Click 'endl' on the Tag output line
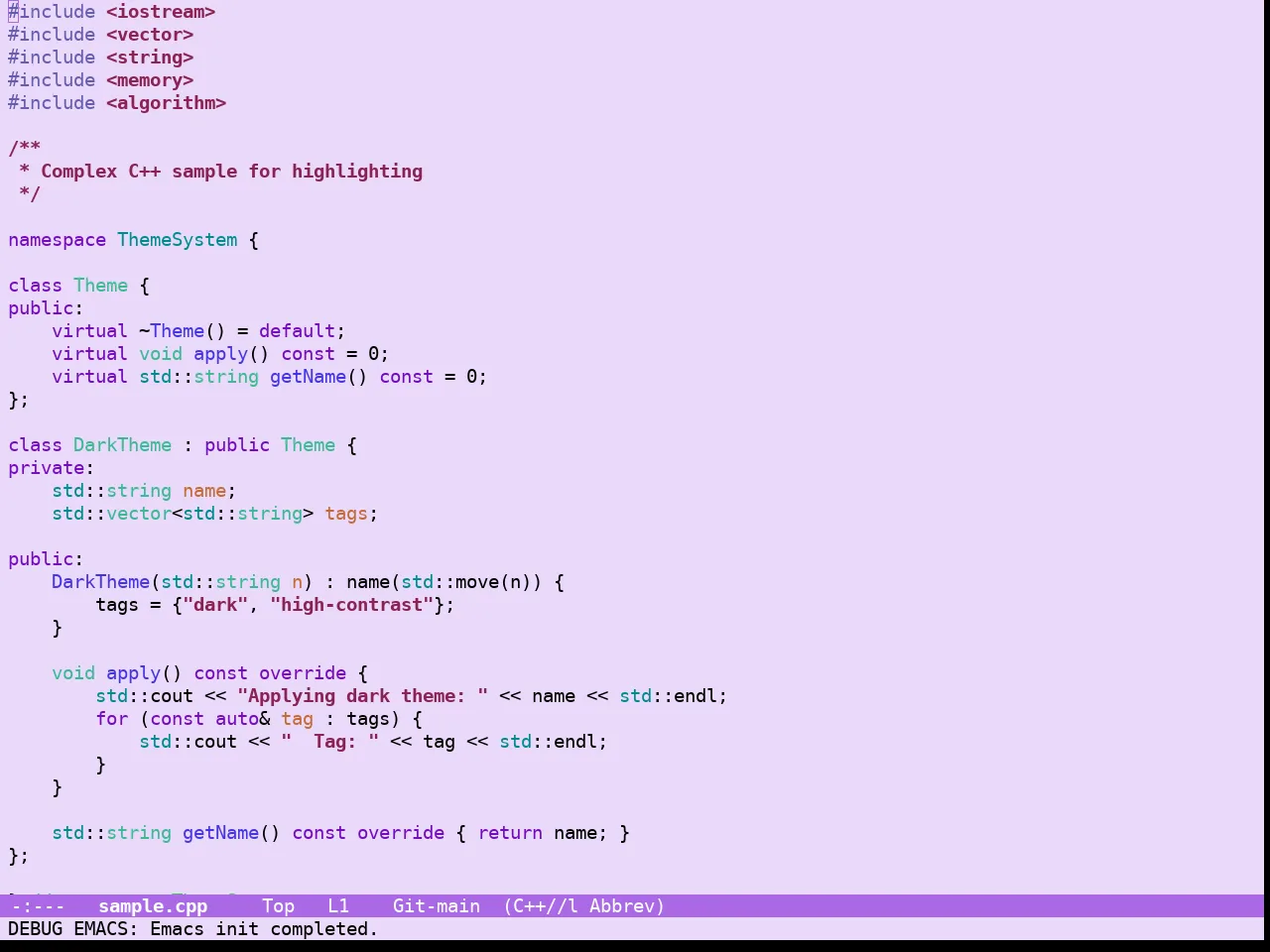This screenshot has height=952, width=1270. (574, 742)
